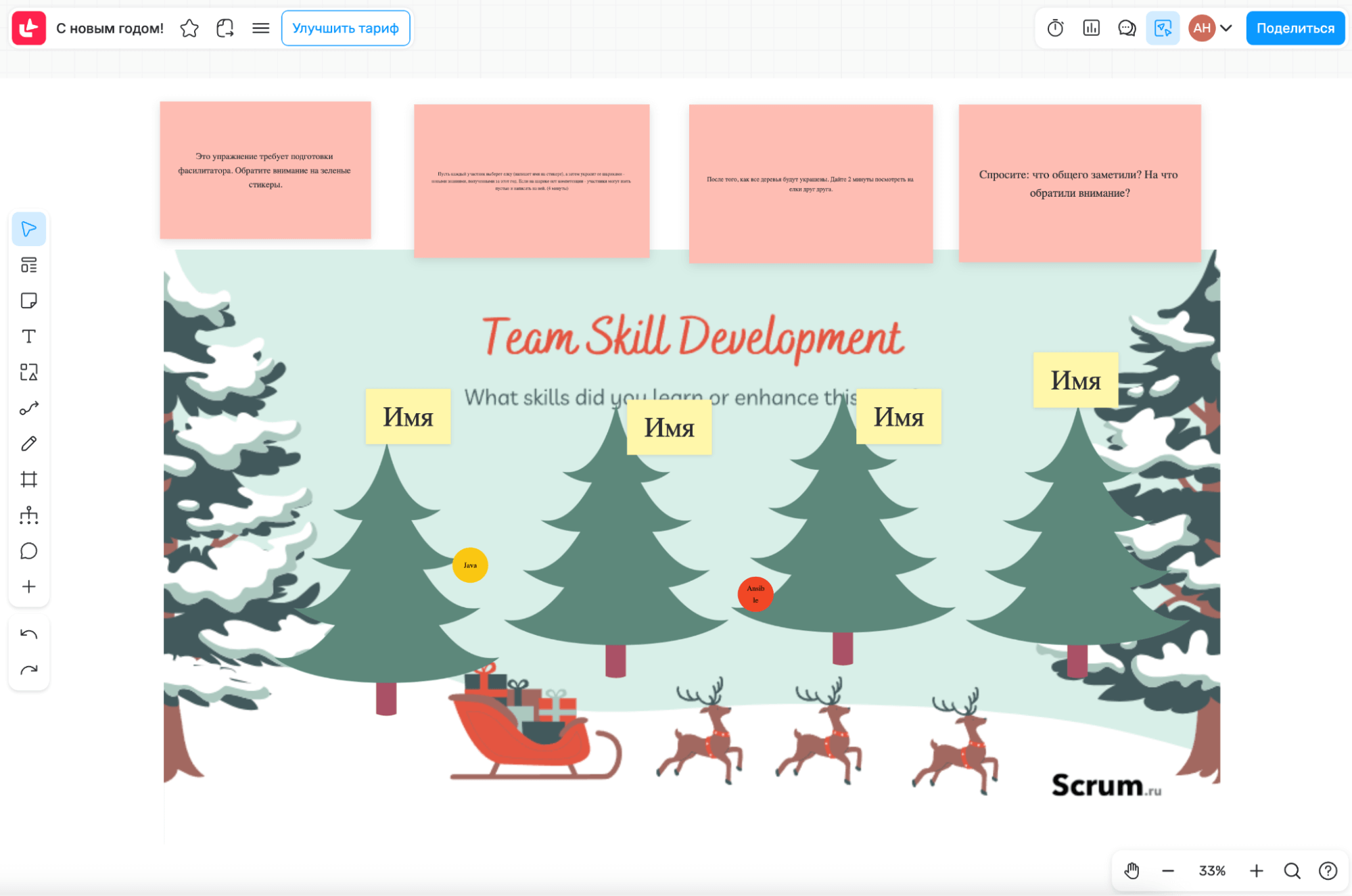The height and width of the screenshot is (896, 1352).
Task: Toggle collaborator cursors display
Action: tap(1163, 28)
